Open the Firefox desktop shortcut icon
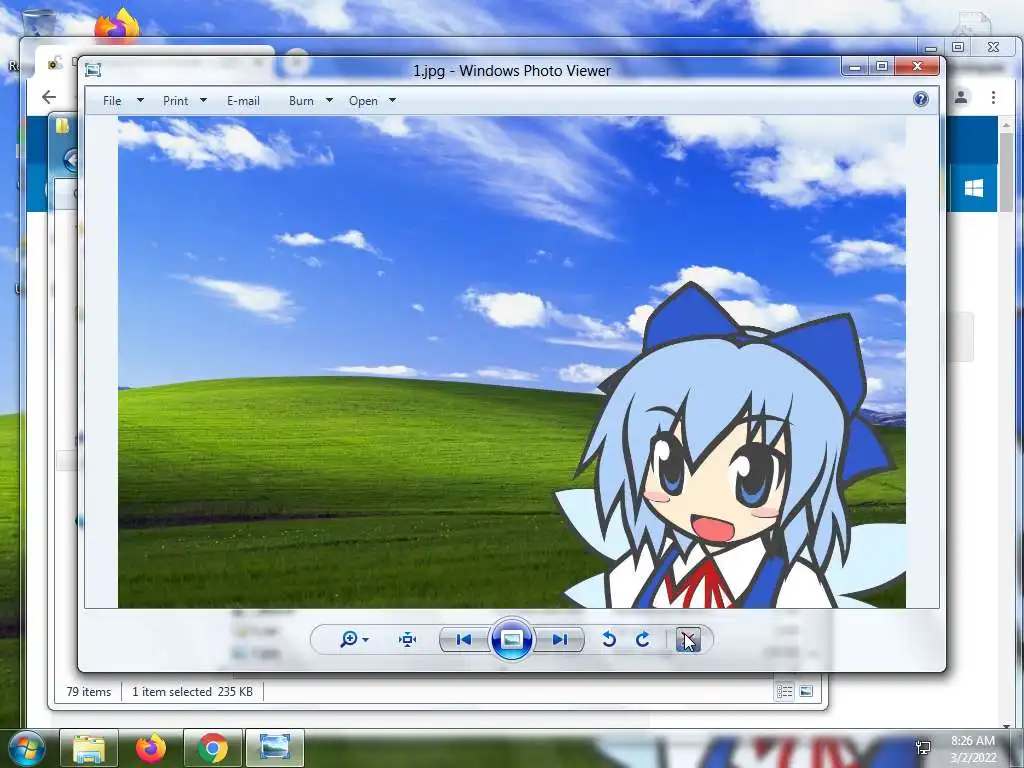Viewport: 1024px width, 768px height. coord(118,26)
